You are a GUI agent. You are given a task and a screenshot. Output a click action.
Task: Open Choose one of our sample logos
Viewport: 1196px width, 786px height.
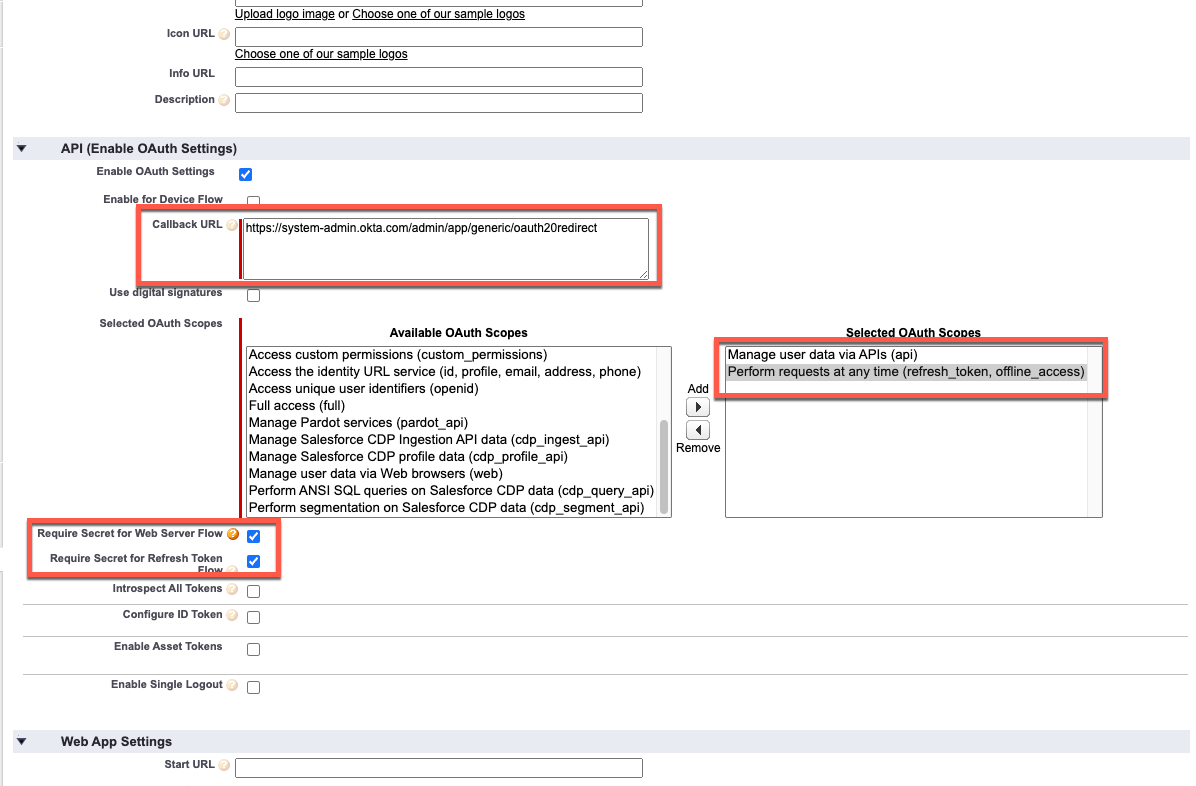pos(320,53)
